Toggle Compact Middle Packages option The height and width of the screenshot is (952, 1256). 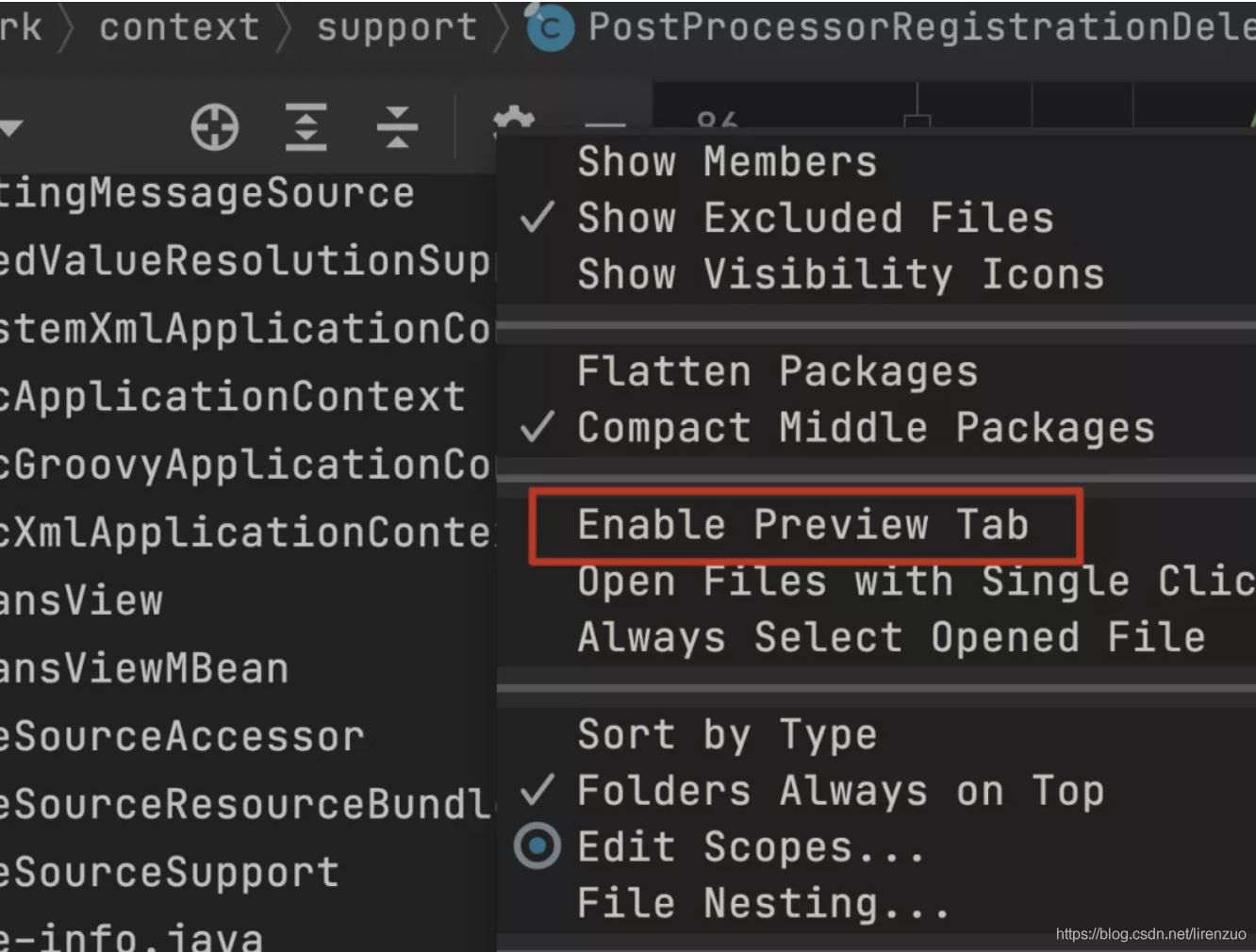(x=865, y=427)
